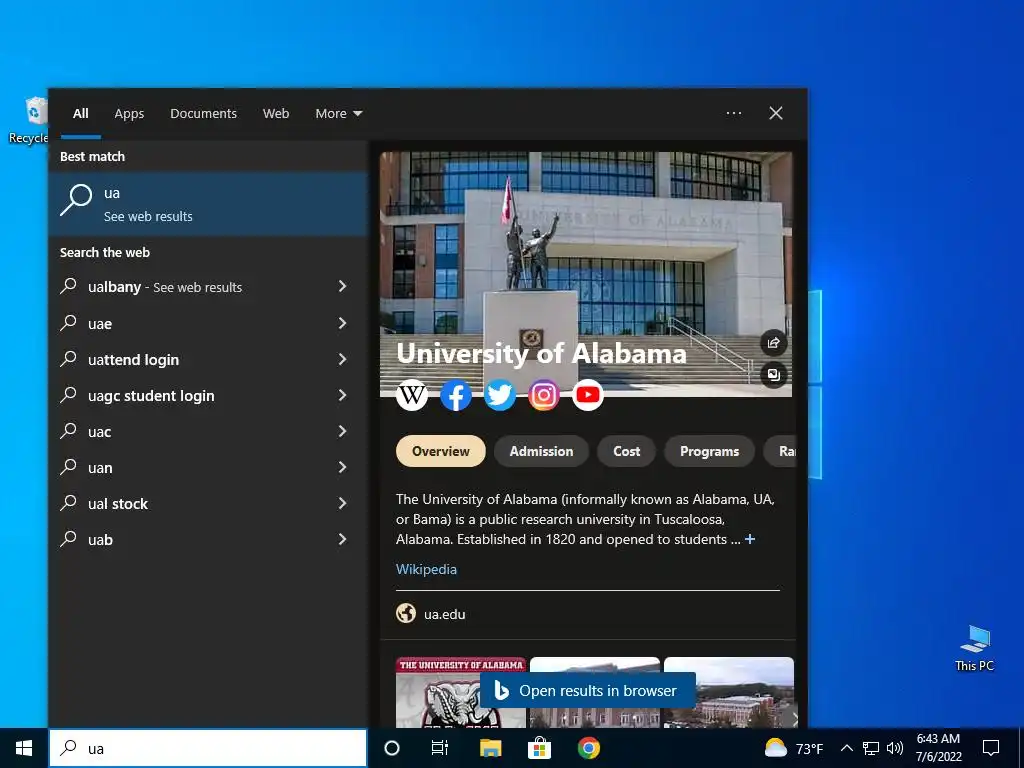Open the YouTube social icon
Image resolution: width=1024 pixels, height=768 pixels.
click(x=588, y=395)
